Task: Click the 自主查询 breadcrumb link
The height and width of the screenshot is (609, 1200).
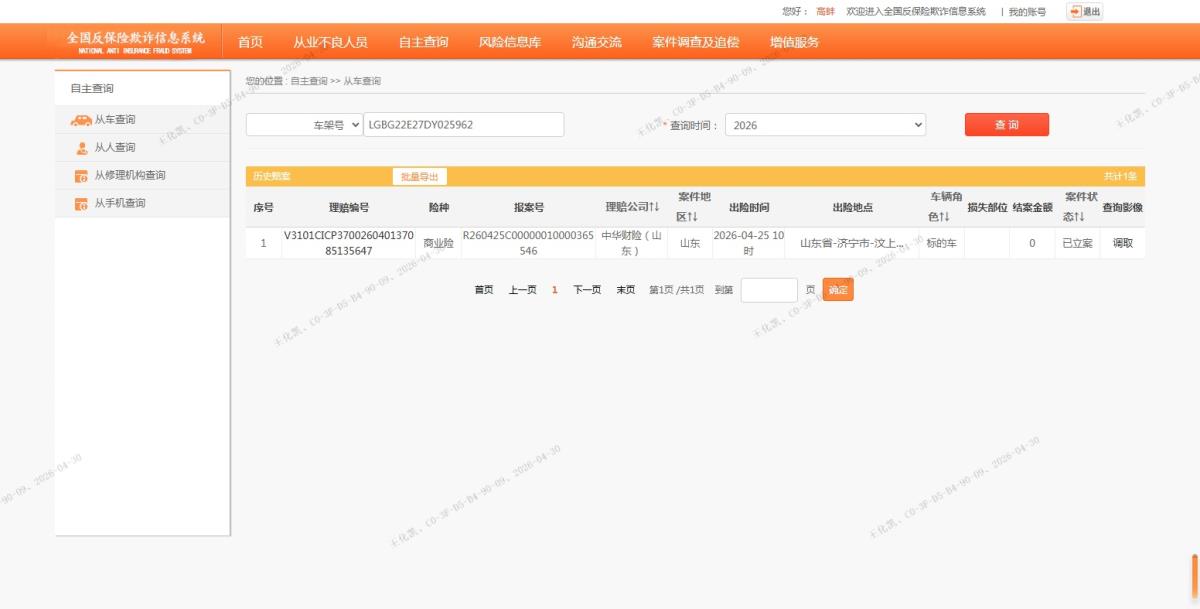Action: coord(309,81)
